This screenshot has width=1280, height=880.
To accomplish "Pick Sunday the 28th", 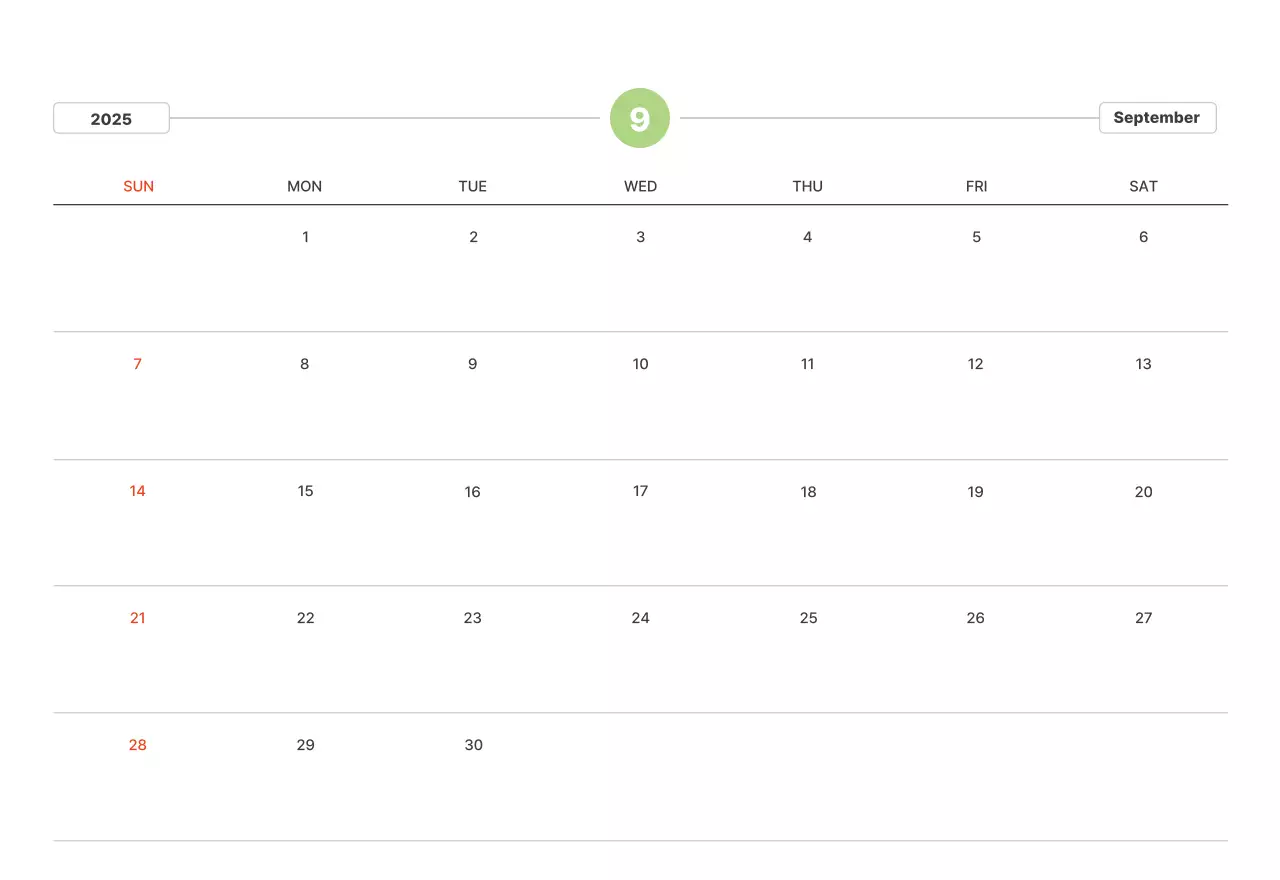I will tap(138, 745).
